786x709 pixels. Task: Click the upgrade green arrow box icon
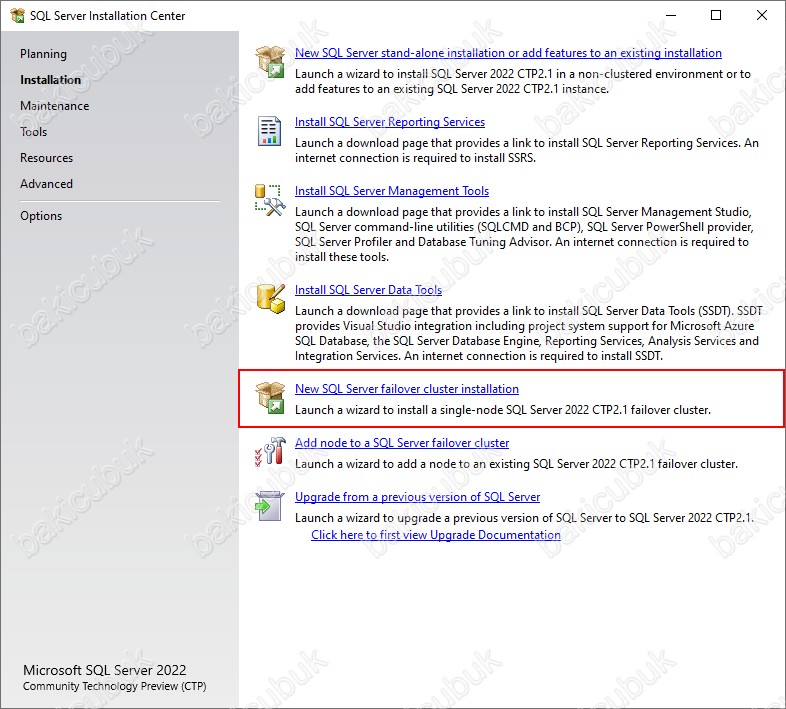(270, 506)
